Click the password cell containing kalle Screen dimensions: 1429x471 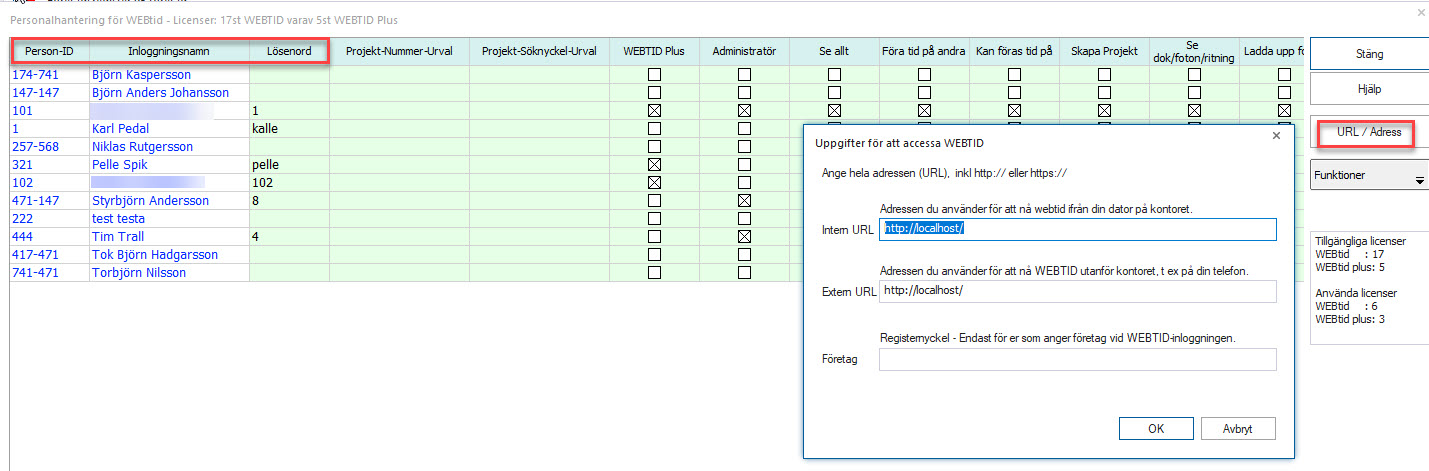tap(290, 129)
